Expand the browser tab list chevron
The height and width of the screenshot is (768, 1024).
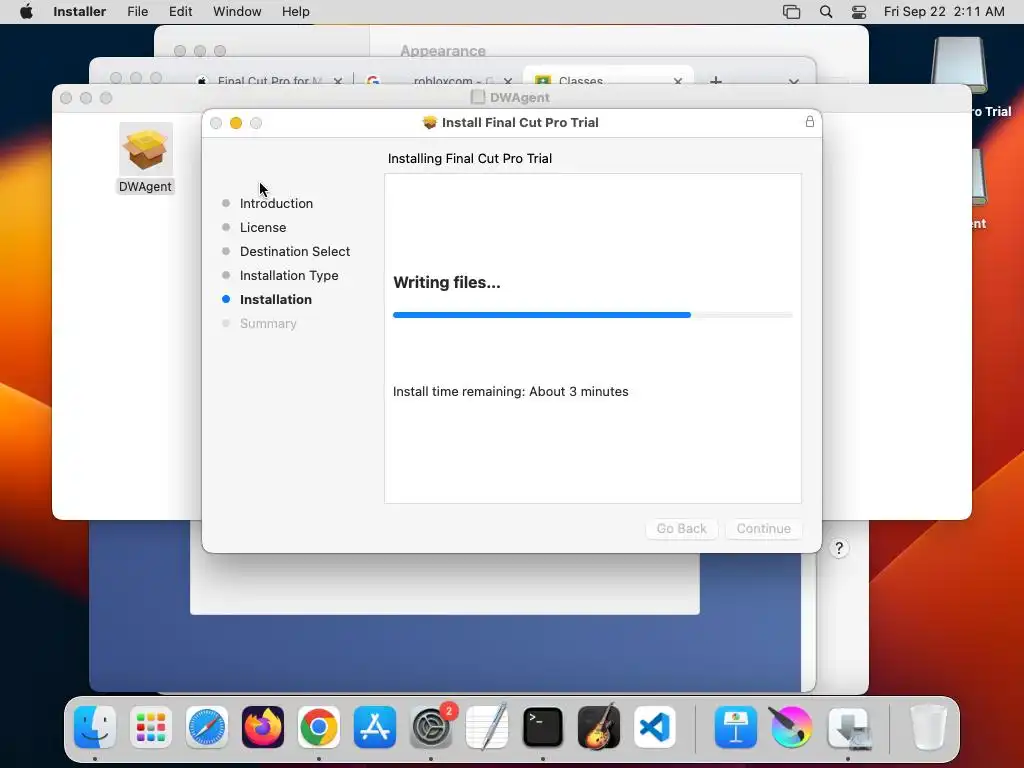click(793, 81)
